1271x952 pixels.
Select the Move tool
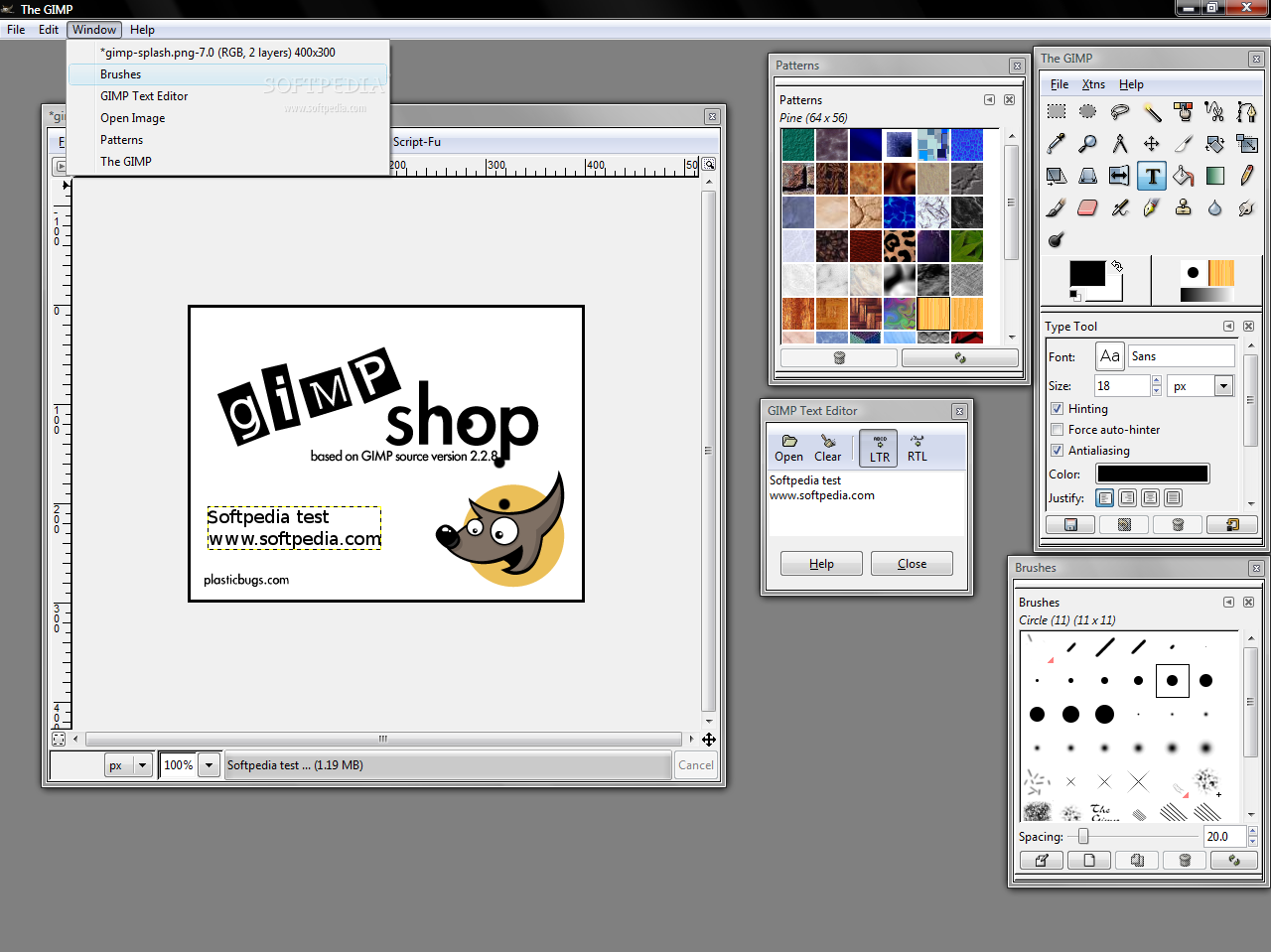point(1152,144)
